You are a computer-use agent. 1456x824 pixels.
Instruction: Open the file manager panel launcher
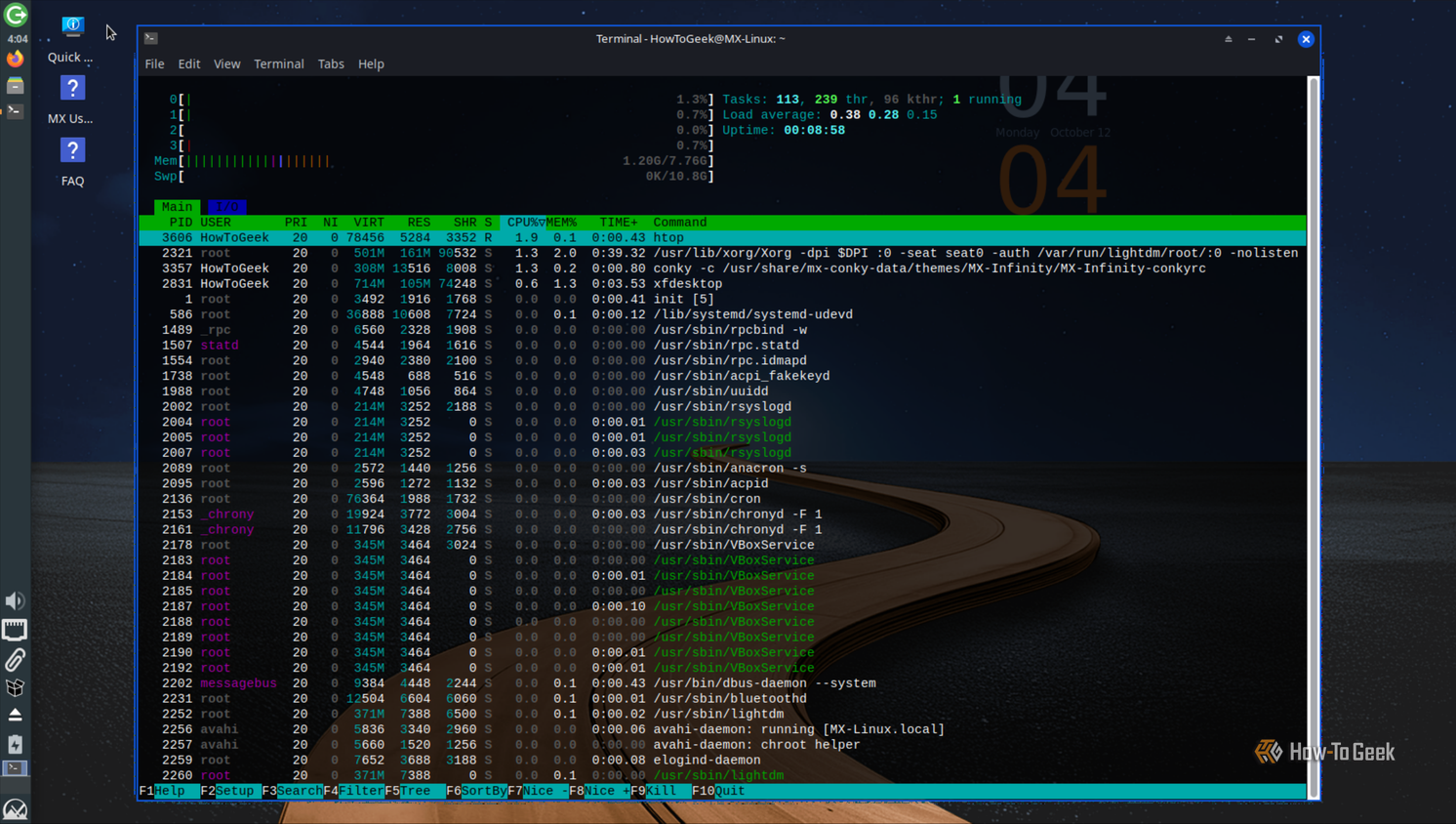15,86
